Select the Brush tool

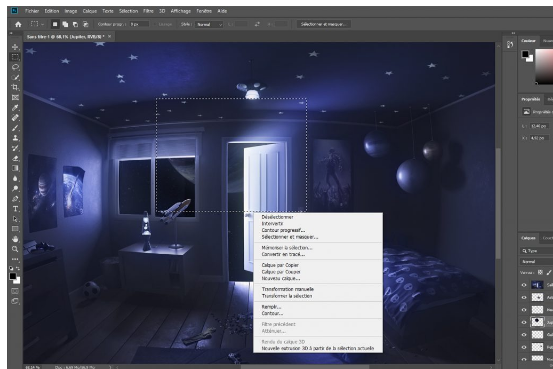point(15,128)
